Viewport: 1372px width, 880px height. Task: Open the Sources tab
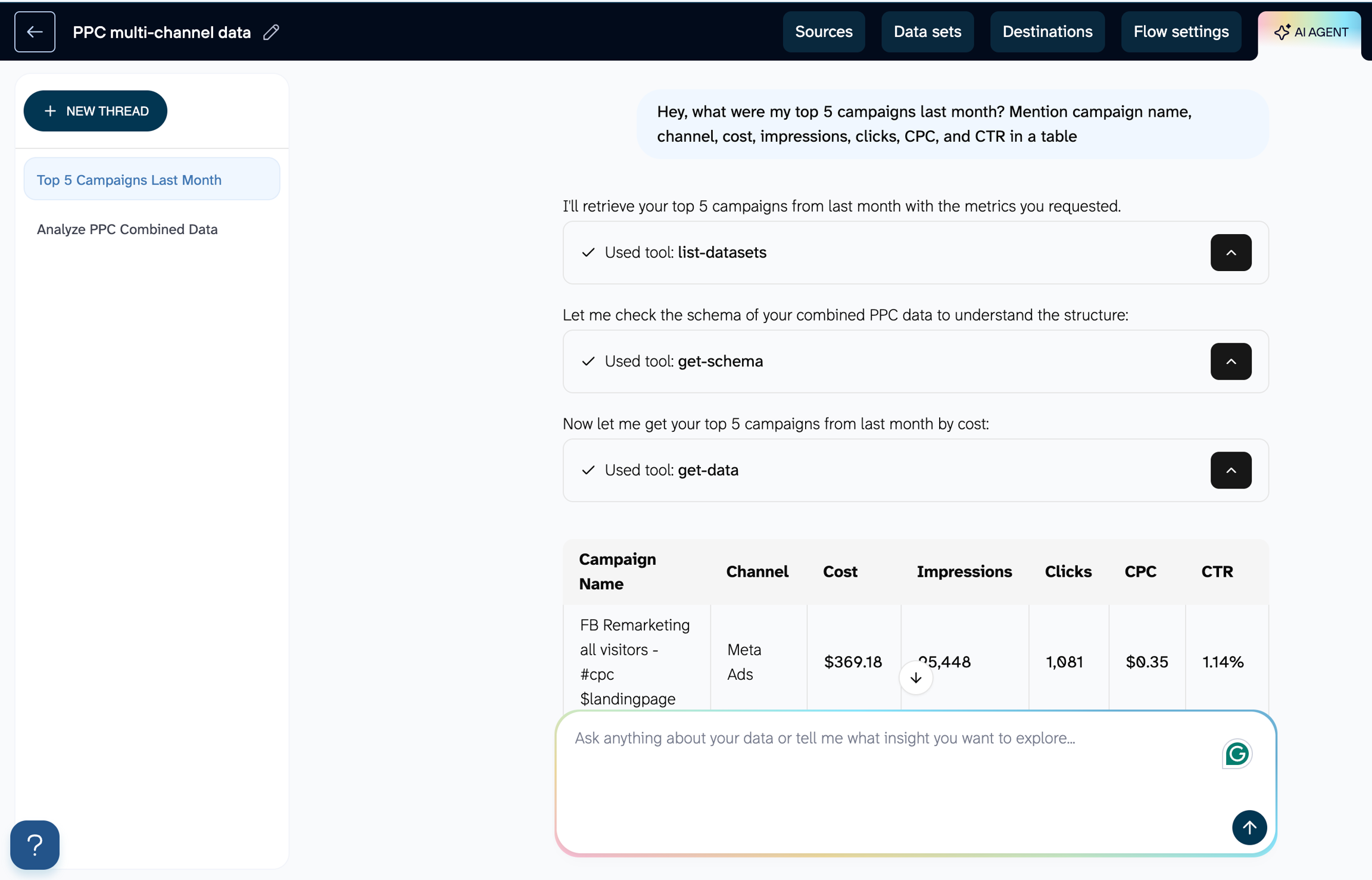(824, 32)
